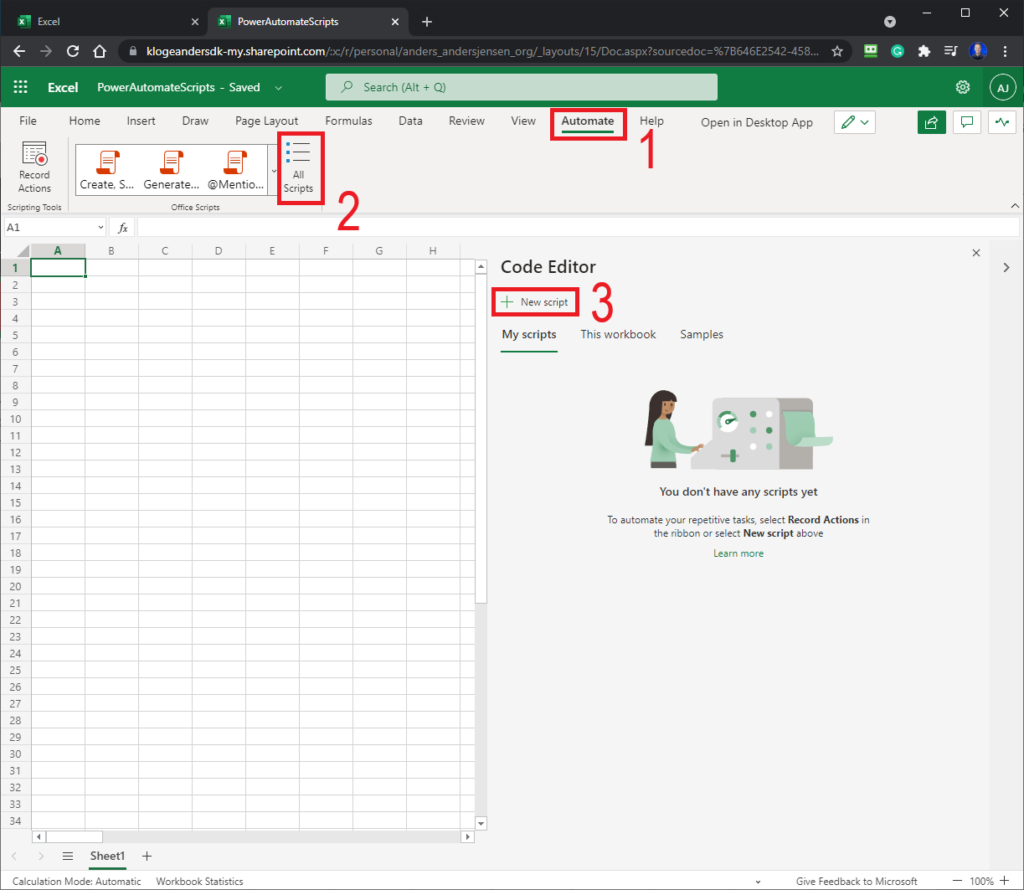
Task: Switch to the Formulas ribbon tab
Action: pos(349,121)
